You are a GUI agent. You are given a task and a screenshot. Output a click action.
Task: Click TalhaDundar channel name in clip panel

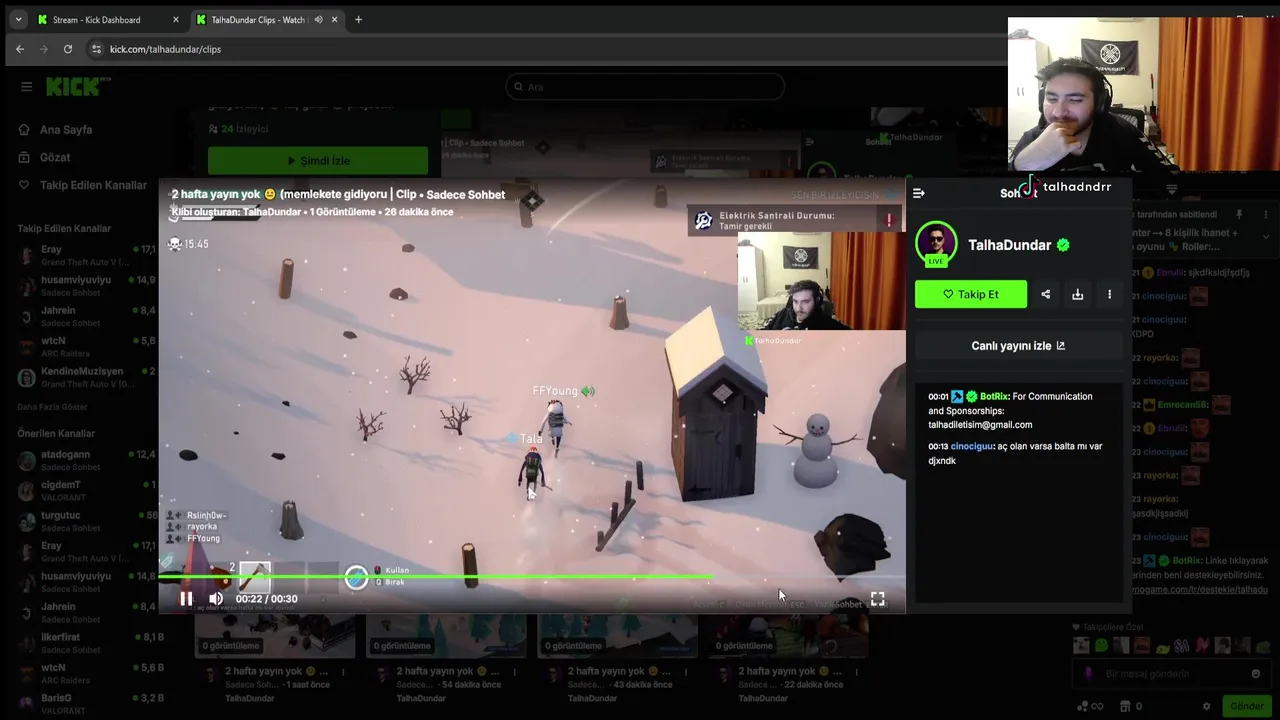click(x=1009, y=245)
